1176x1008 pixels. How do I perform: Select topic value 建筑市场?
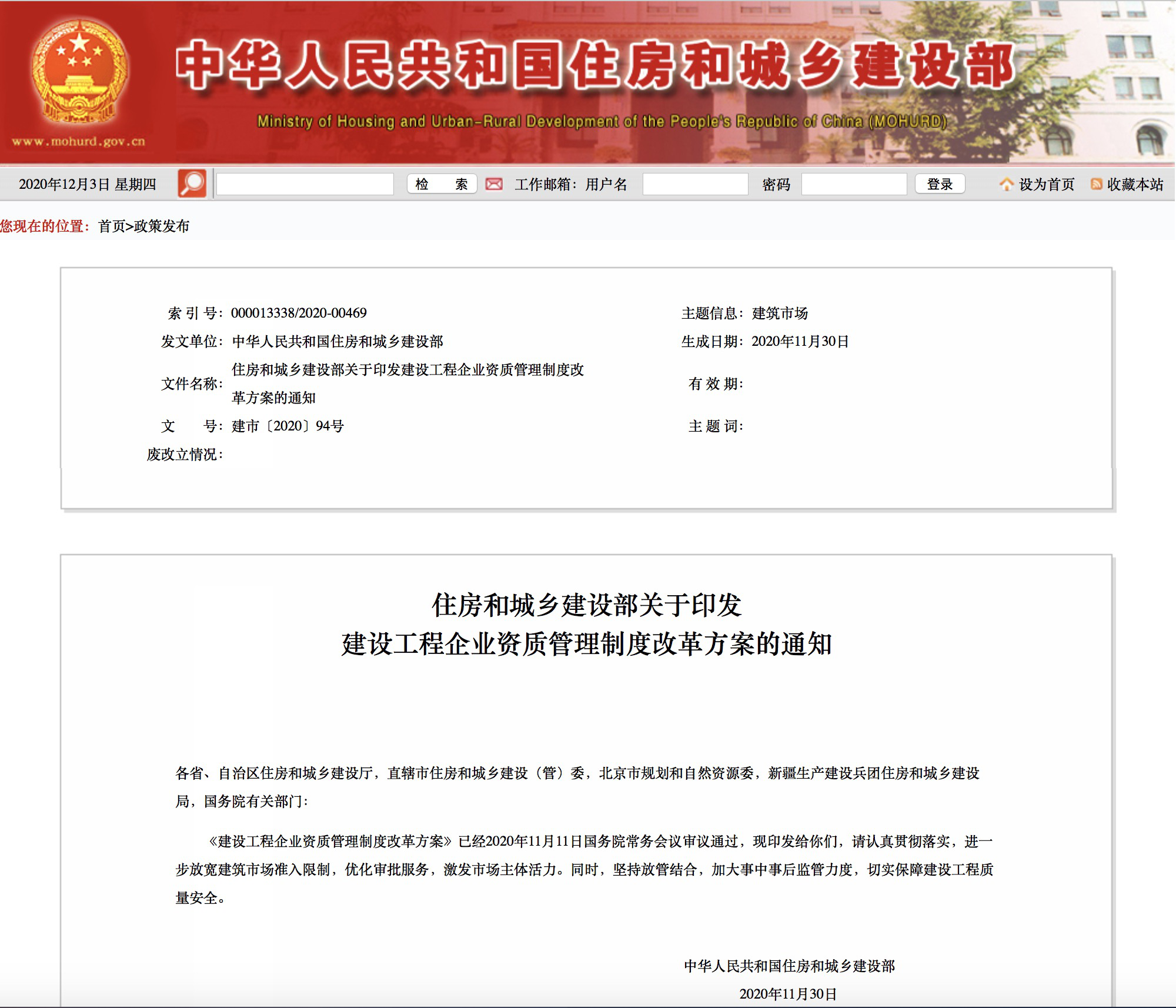(780, 313)
